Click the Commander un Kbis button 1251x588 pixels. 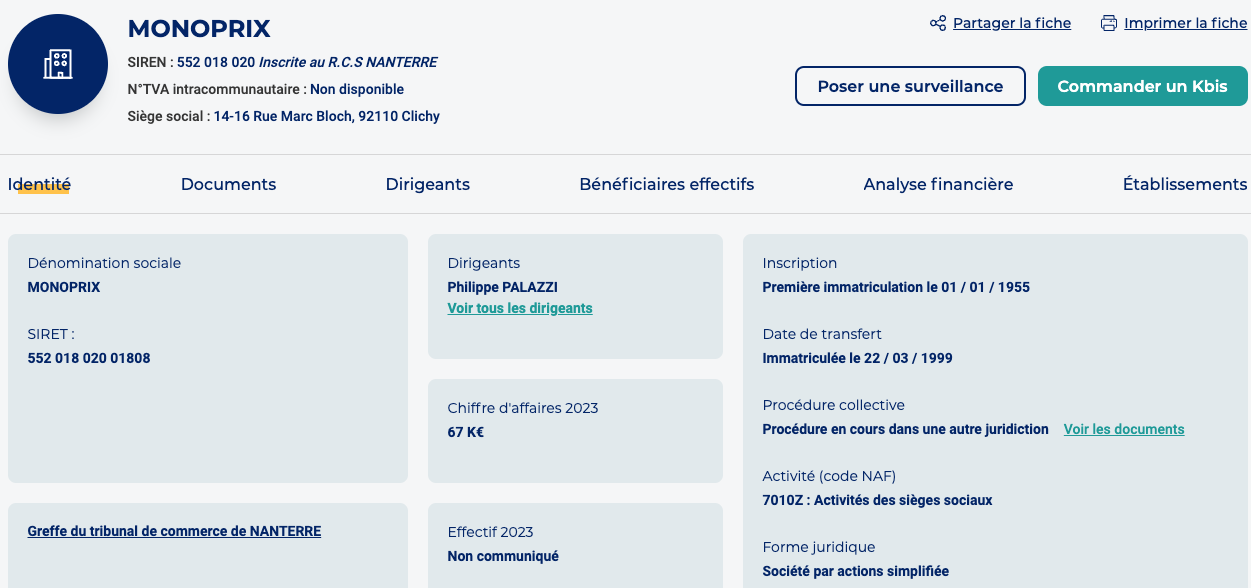[x=1142, y=86]
